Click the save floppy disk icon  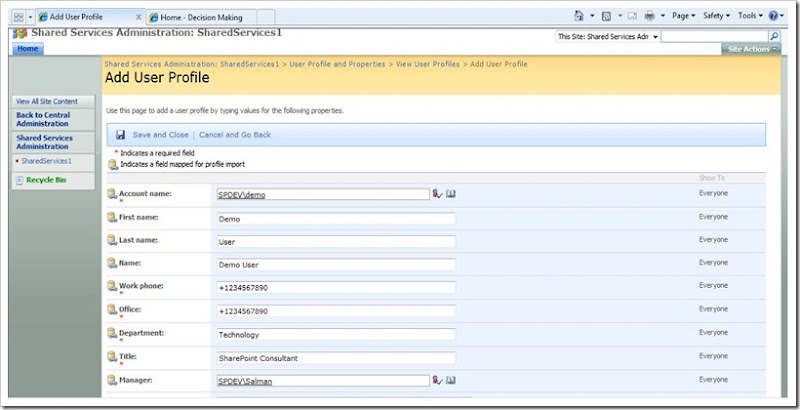pos(120,135)
